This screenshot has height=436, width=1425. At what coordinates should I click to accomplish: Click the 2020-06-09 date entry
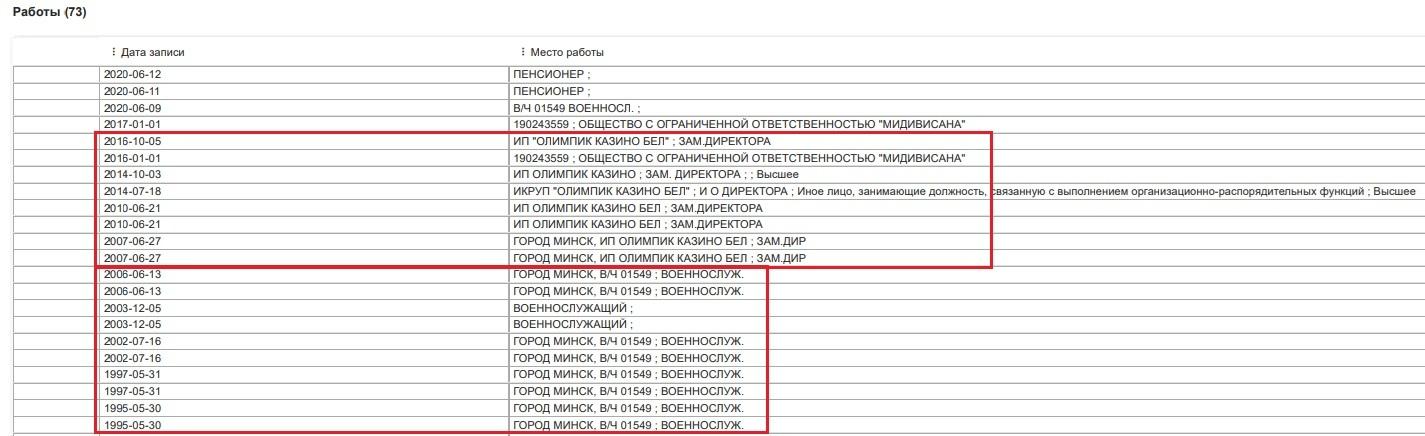click(133, 108)
